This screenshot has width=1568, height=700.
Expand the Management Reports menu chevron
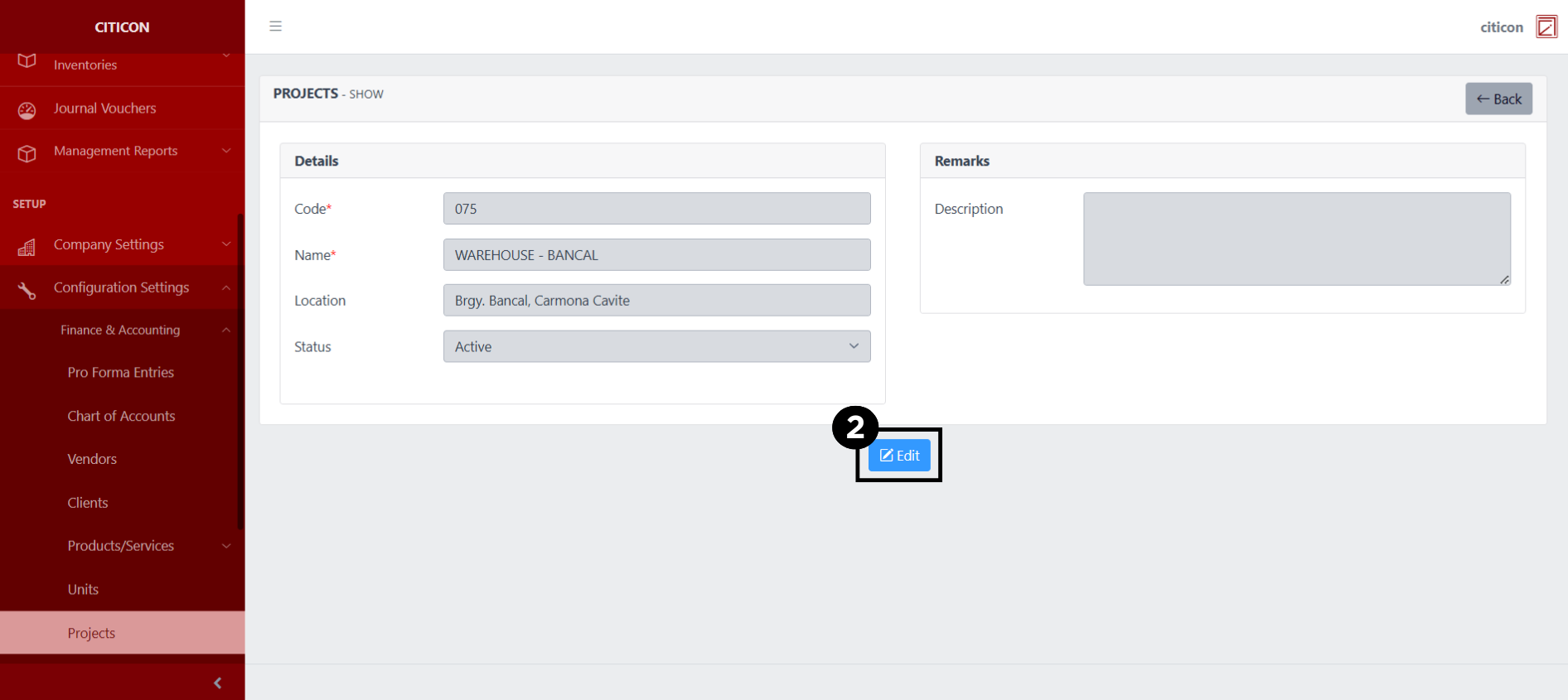(x=225, y=151)
